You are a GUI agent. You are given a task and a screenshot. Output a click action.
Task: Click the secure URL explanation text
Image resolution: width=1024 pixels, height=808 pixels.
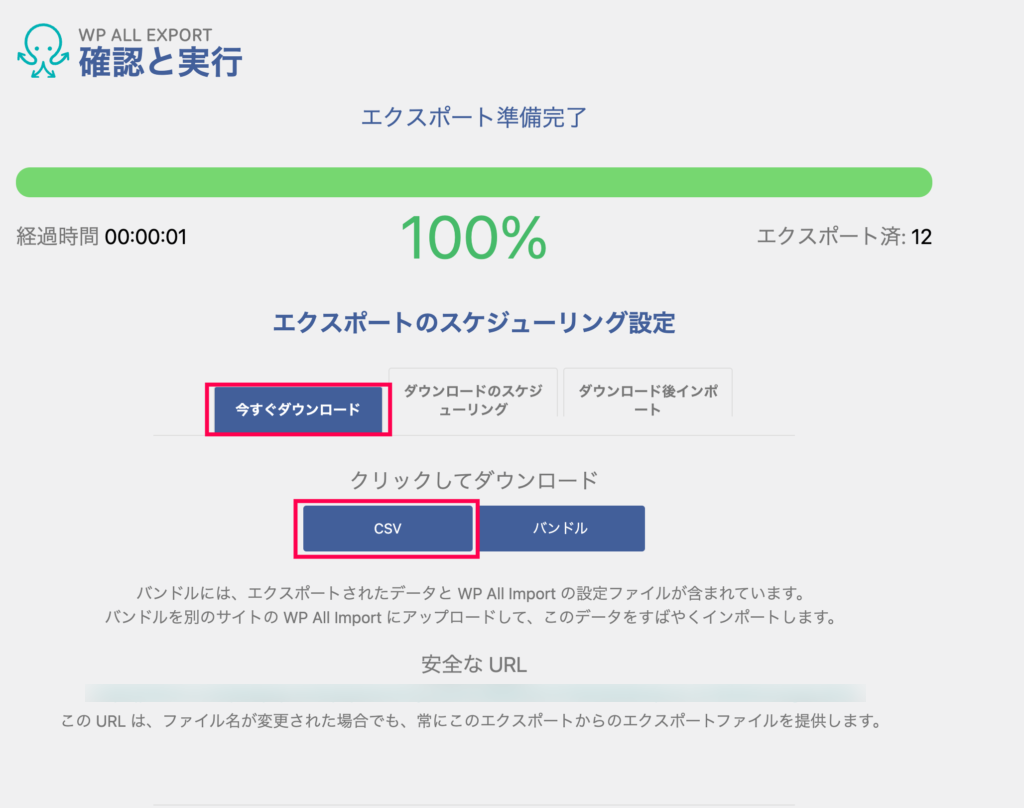tap(470, 721)
